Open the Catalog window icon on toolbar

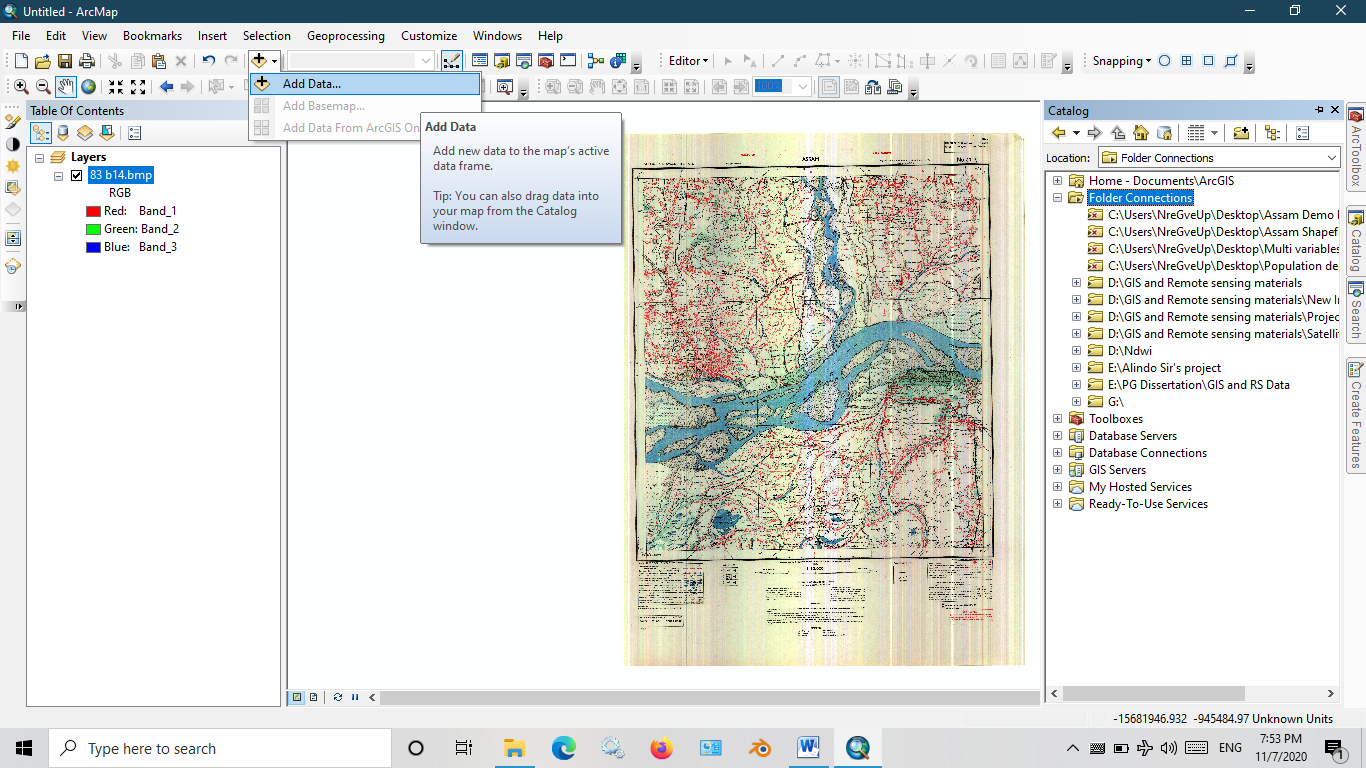coord(500,61)
